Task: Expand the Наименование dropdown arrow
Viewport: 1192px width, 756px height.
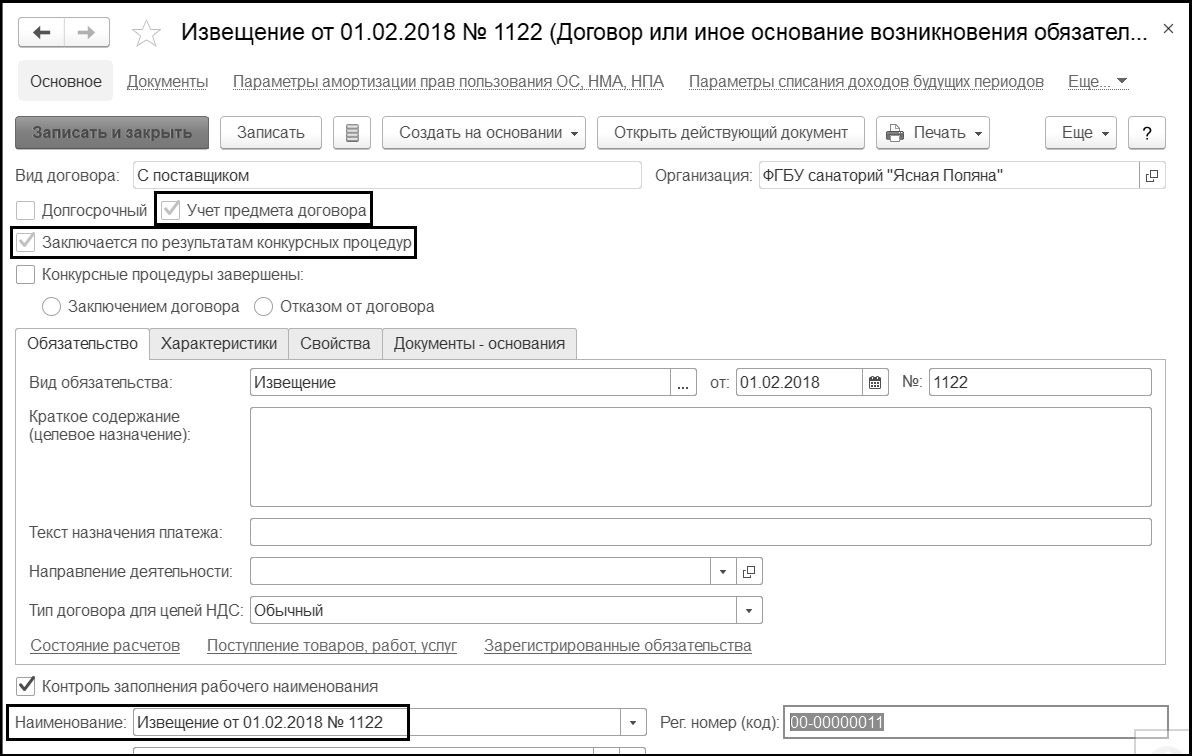Action: coord(632,723)
